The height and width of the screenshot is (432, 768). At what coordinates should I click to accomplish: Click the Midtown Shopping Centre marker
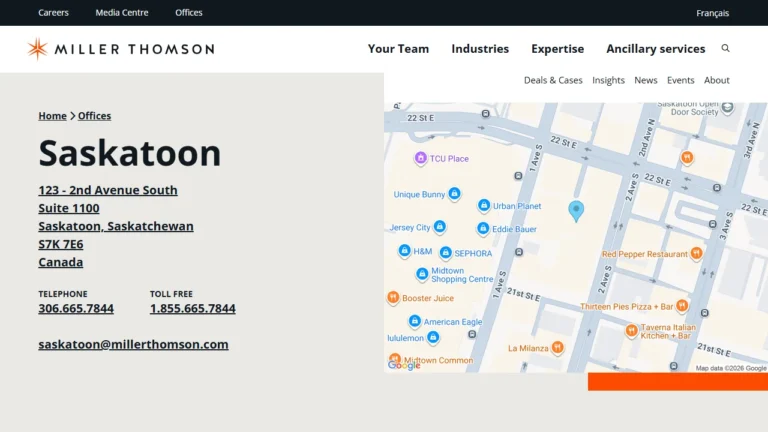coord(422,274)
